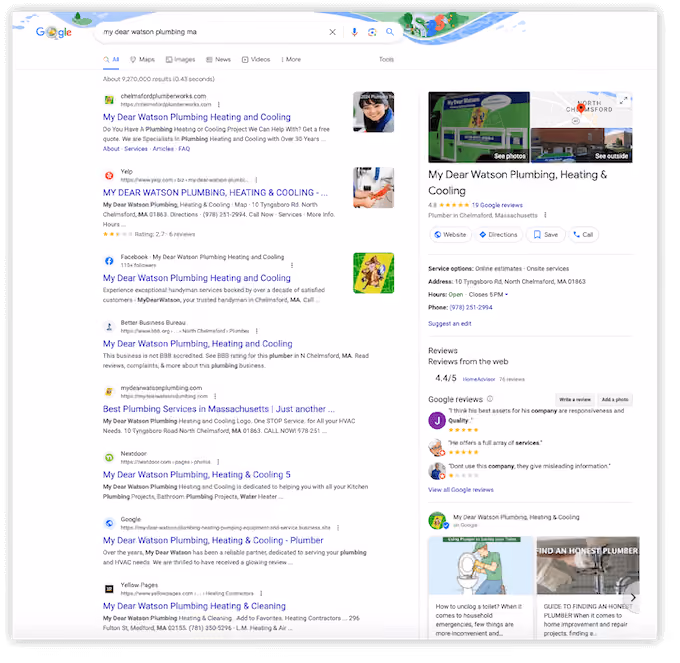Click the chelmsfordplumberworks.com favicon

tap(109, 100)
